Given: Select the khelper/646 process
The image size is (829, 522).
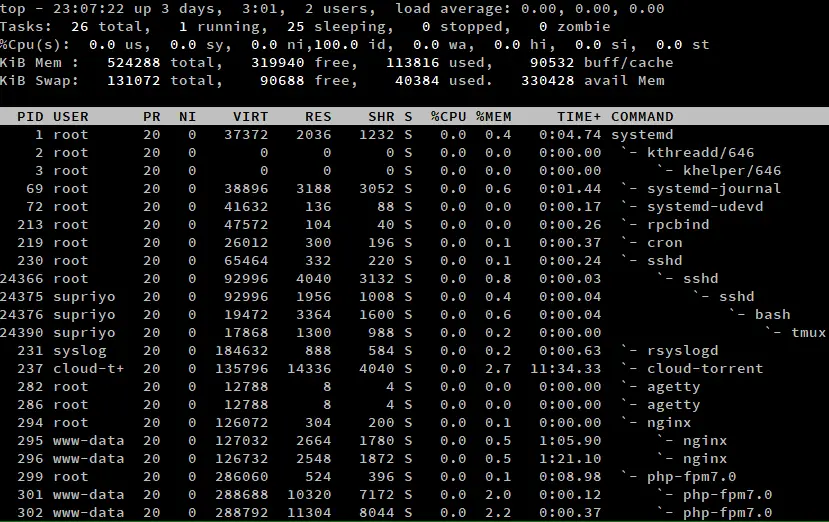Looking at the screenshot, I should coord(414,171).
